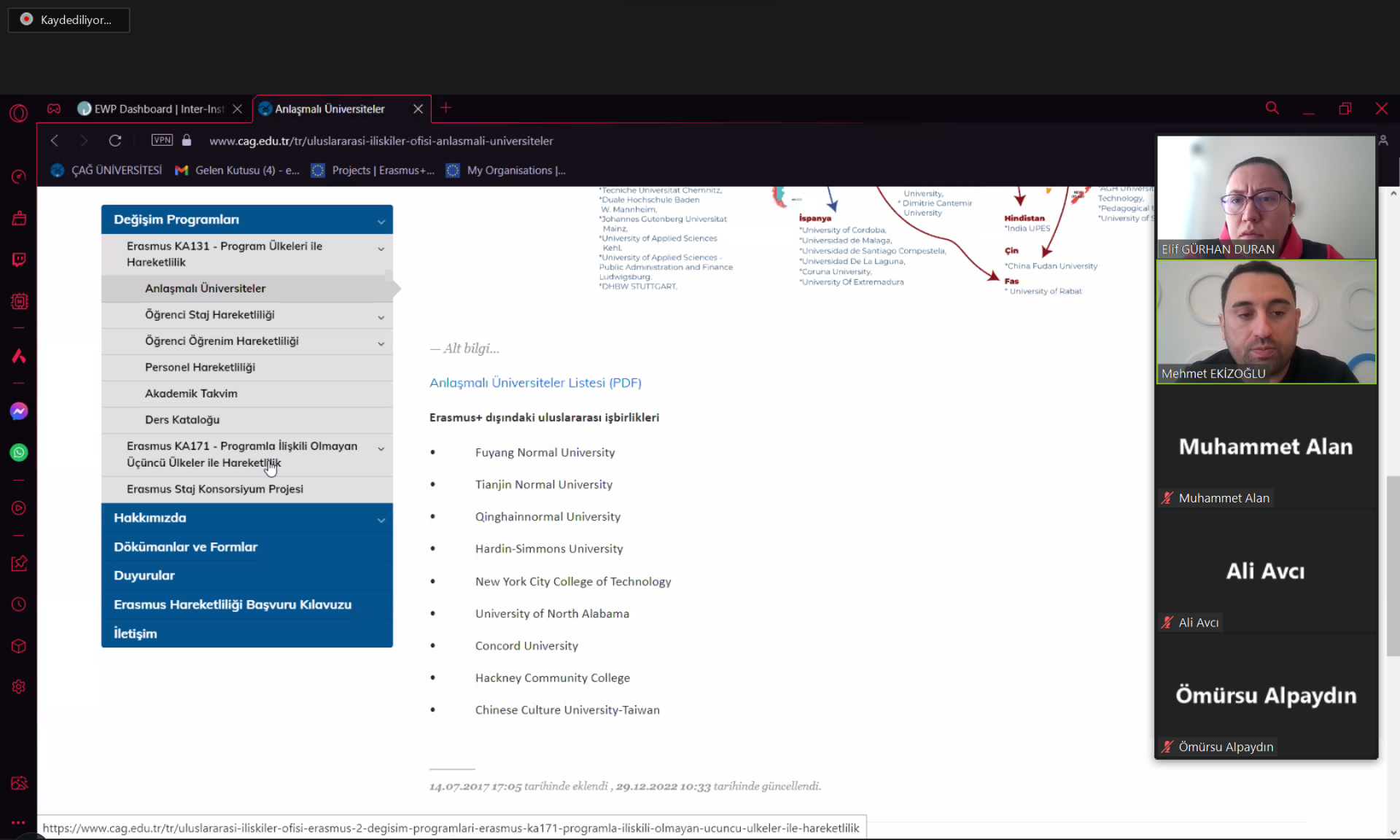Close the EWP Dashboard tab
1400x840 pixels.
click(237, 109)
